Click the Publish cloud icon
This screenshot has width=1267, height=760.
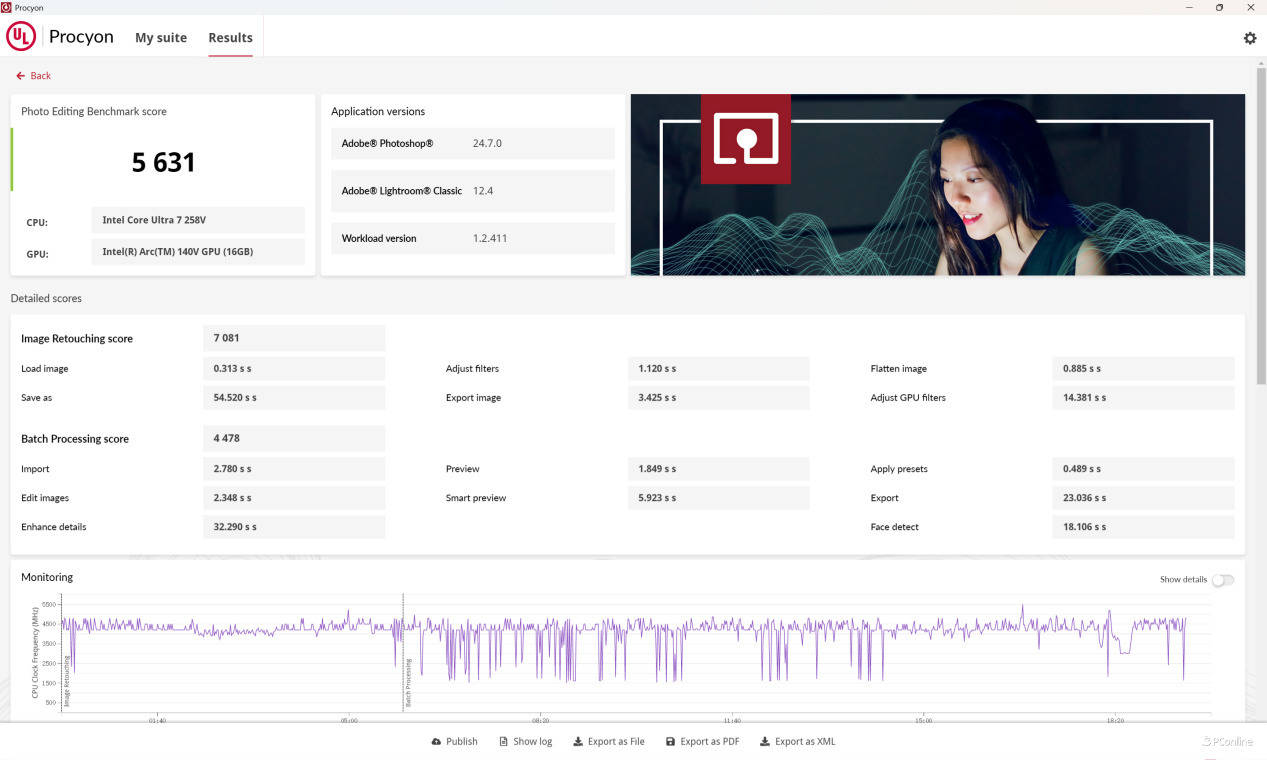click(x=436, y=742)
